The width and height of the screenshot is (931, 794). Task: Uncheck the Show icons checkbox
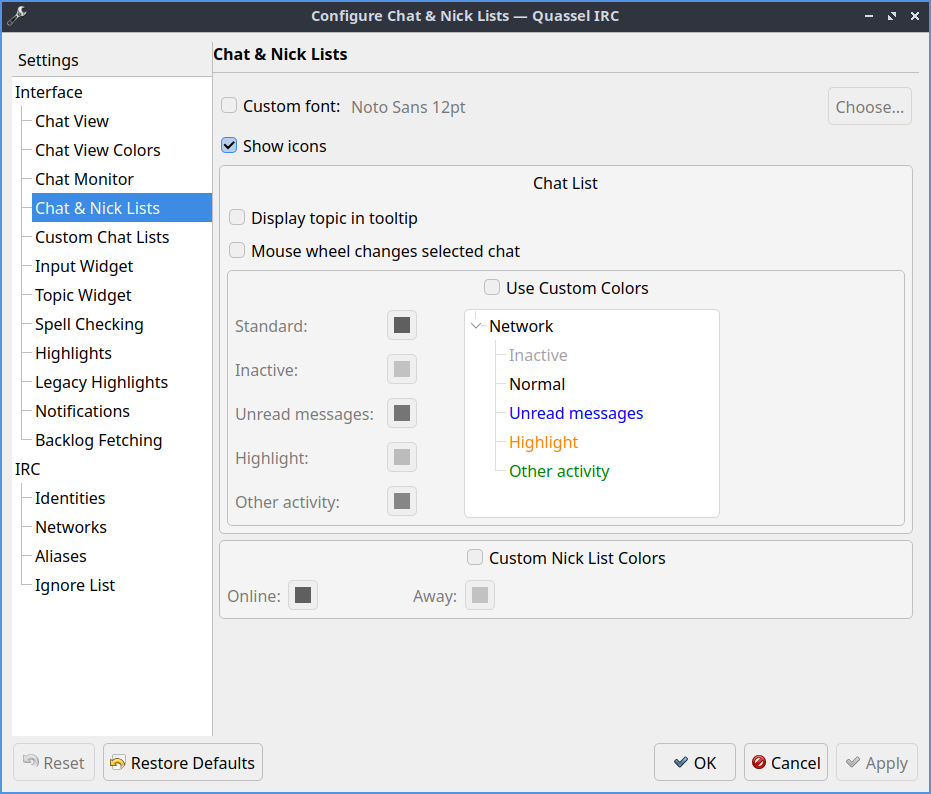pos(230,146)
